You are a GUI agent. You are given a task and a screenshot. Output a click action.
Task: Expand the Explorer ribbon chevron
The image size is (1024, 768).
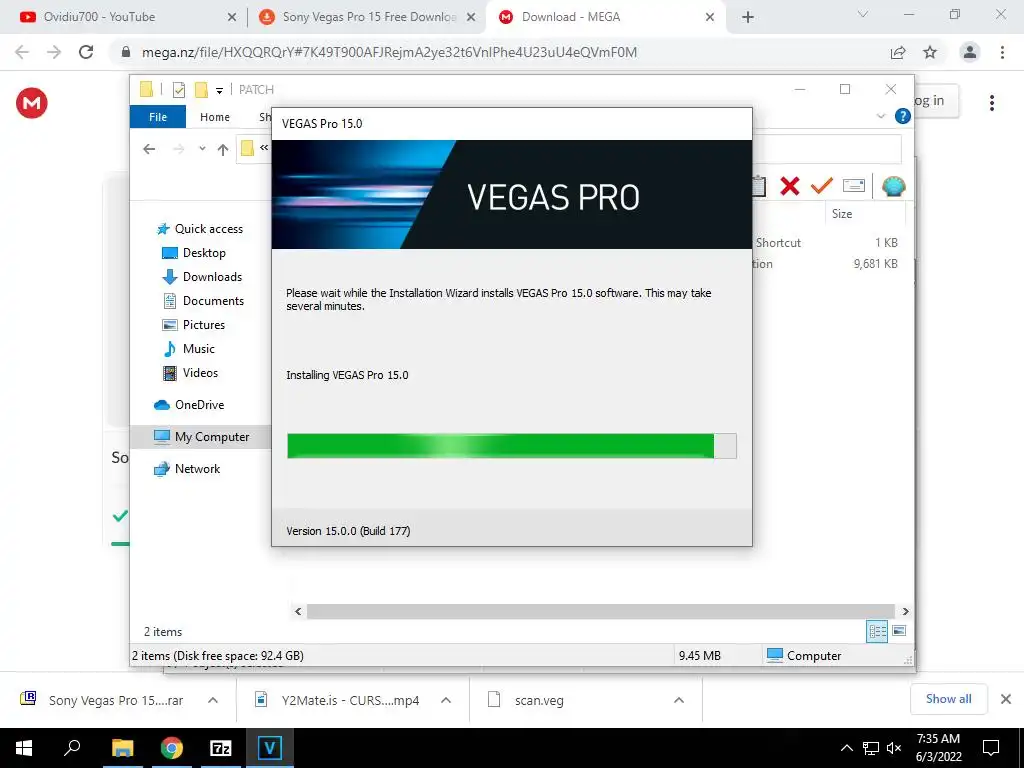pyautogui.click(x=880, y=116)
